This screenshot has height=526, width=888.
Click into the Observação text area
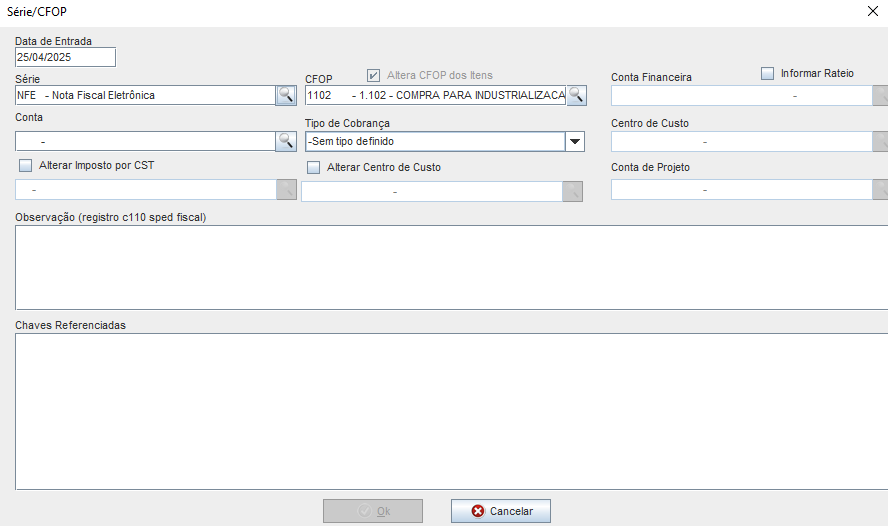[x=450, y=267]
